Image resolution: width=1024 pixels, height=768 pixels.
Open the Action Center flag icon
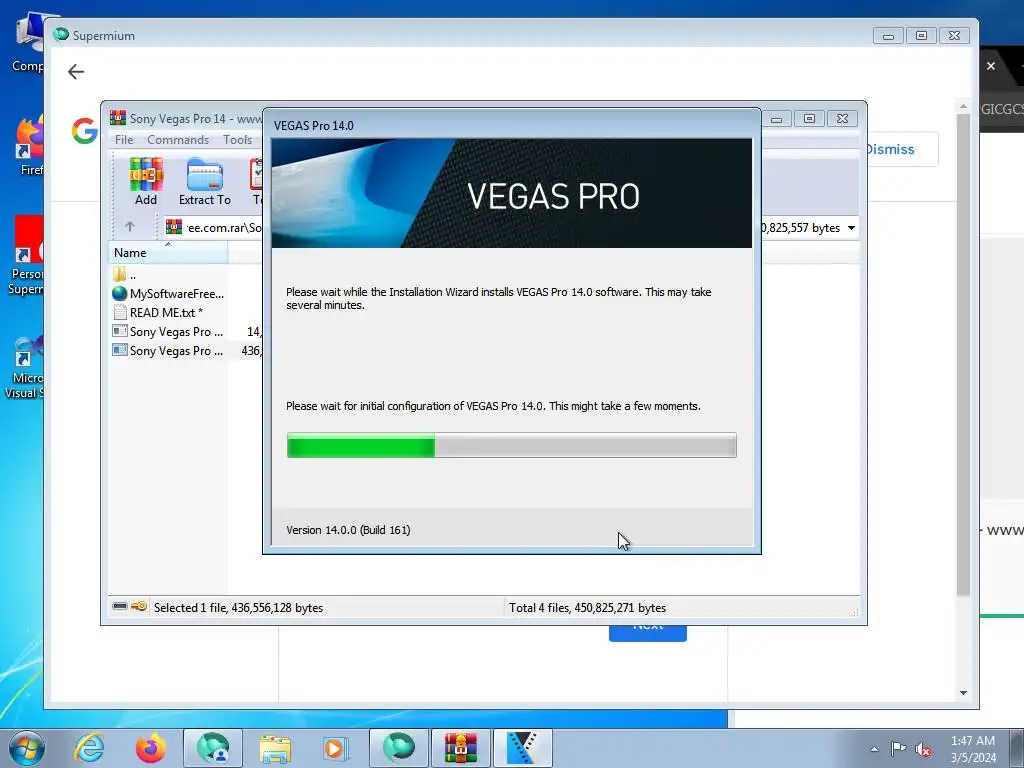pyautogui.click(x=899, y=748)
